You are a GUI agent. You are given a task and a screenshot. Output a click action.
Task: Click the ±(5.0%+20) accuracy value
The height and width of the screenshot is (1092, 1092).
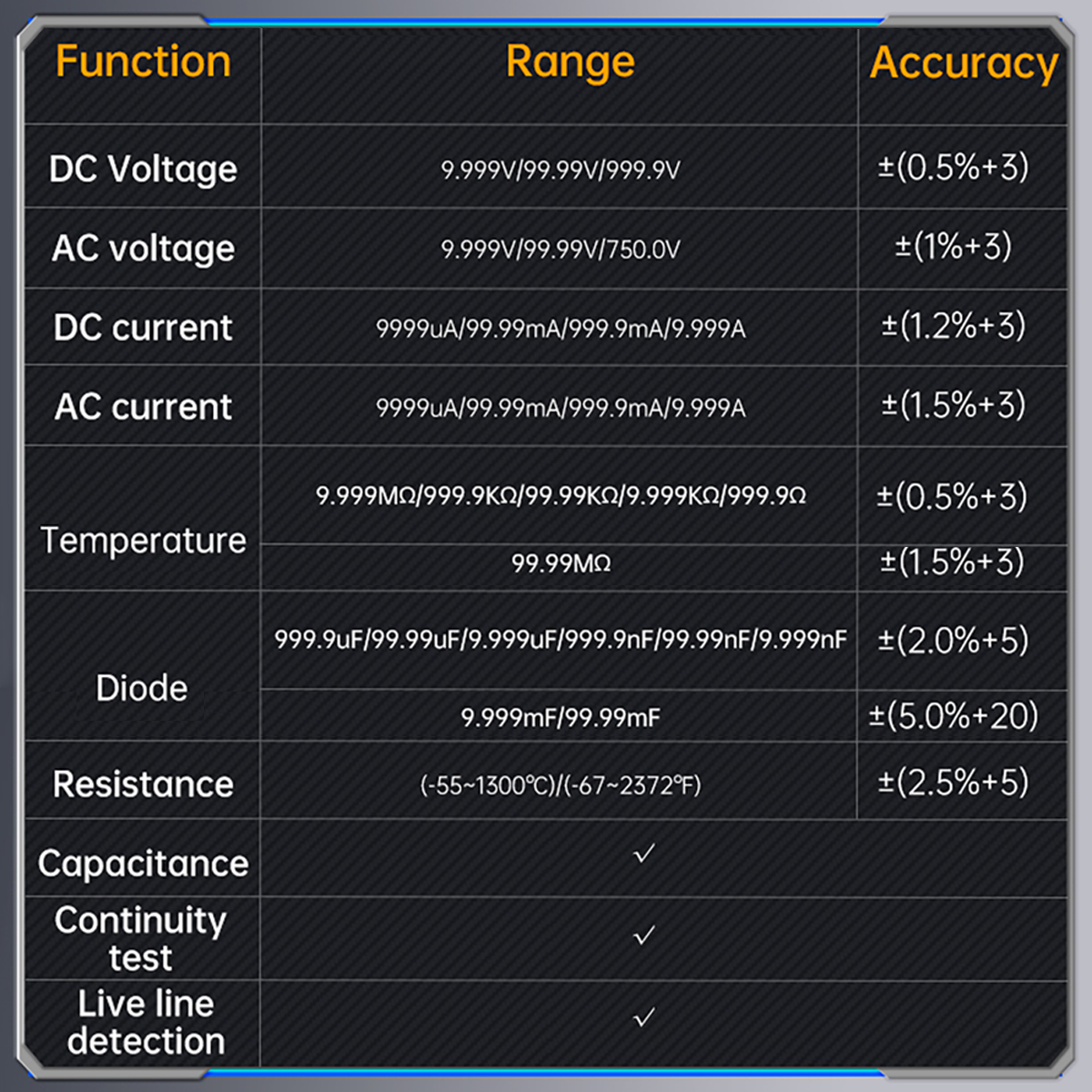pos(953,716)
